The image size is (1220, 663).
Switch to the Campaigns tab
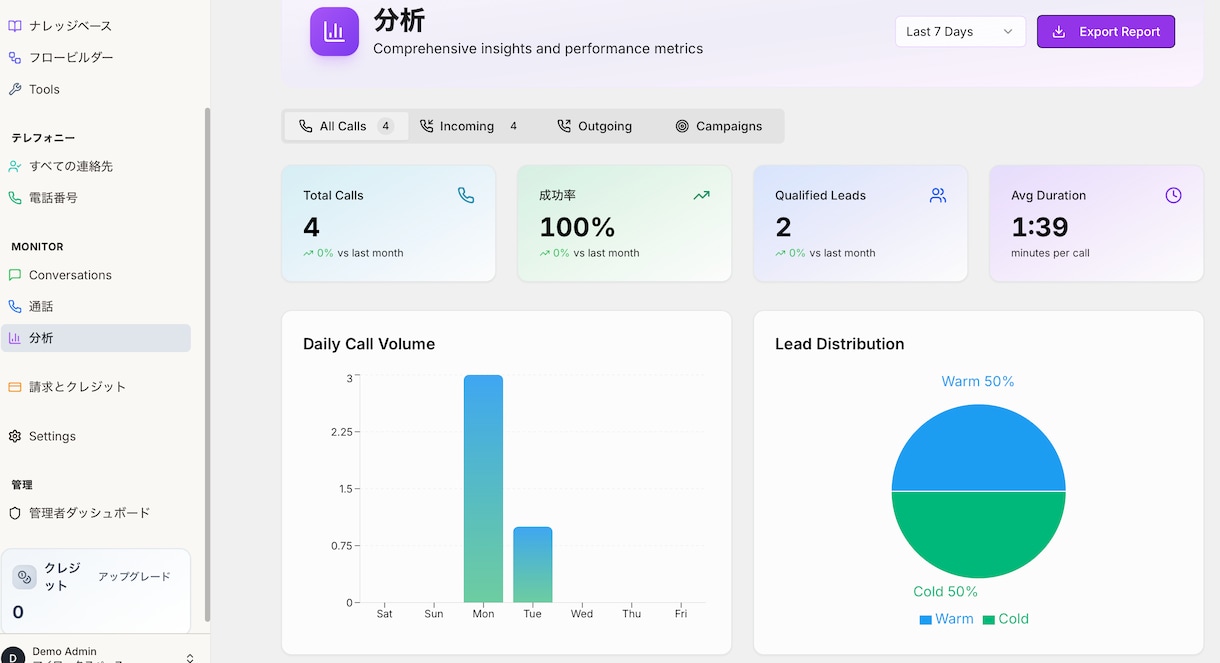[x=719, y=126]
